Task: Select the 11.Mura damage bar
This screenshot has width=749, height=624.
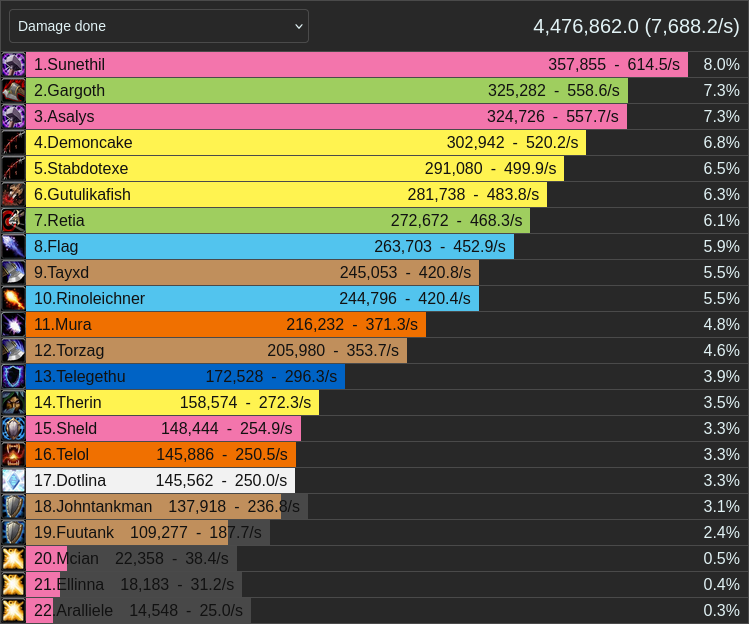Action: click(x=226, y=324)
